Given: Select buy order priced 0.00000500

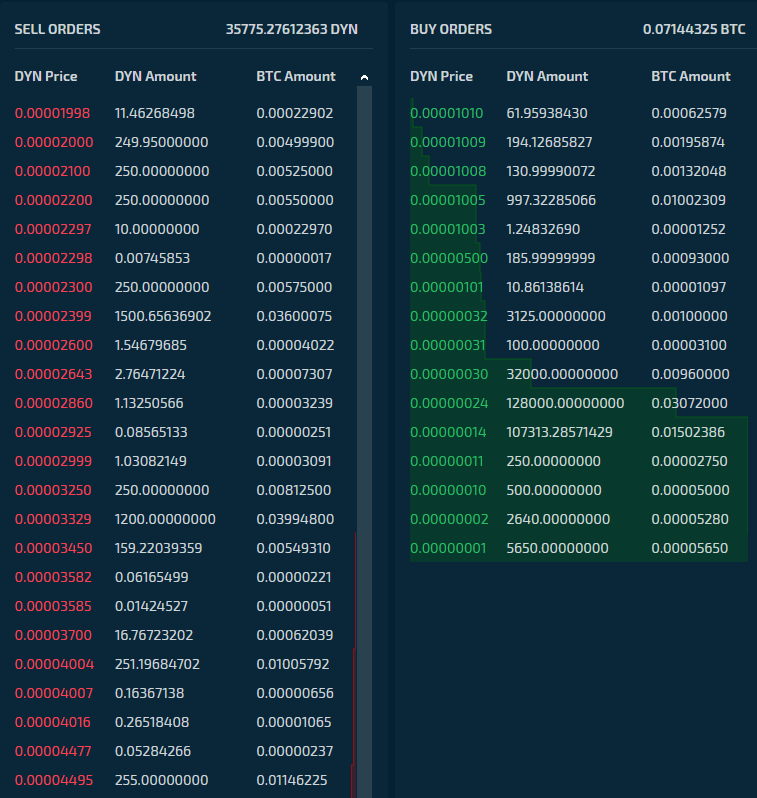Looking at the screenshot, I should click(x=579, y=258).
